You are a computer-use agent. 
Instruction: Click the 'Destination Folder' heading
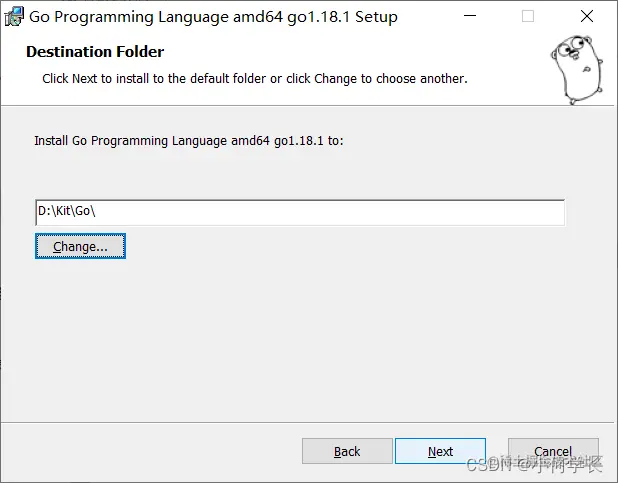click(x=95, y=52)
